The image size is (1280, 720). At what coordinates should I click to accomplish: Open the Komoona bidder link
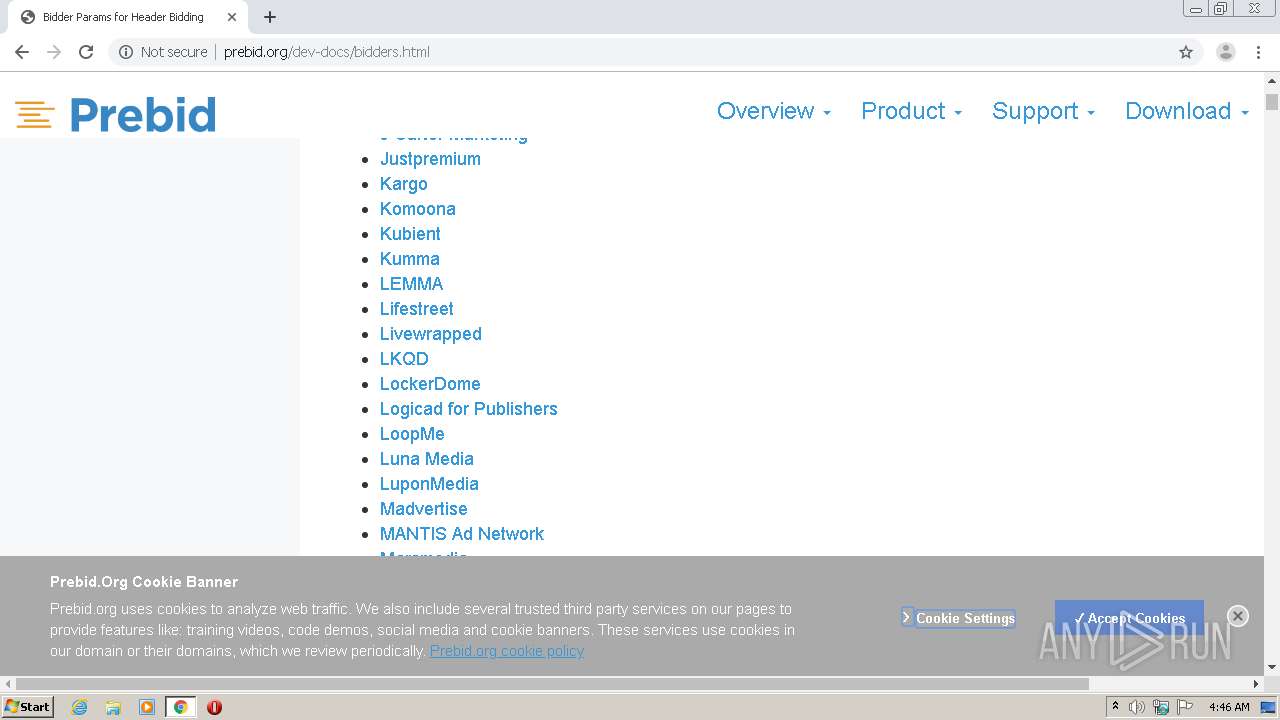click(418, 209)
